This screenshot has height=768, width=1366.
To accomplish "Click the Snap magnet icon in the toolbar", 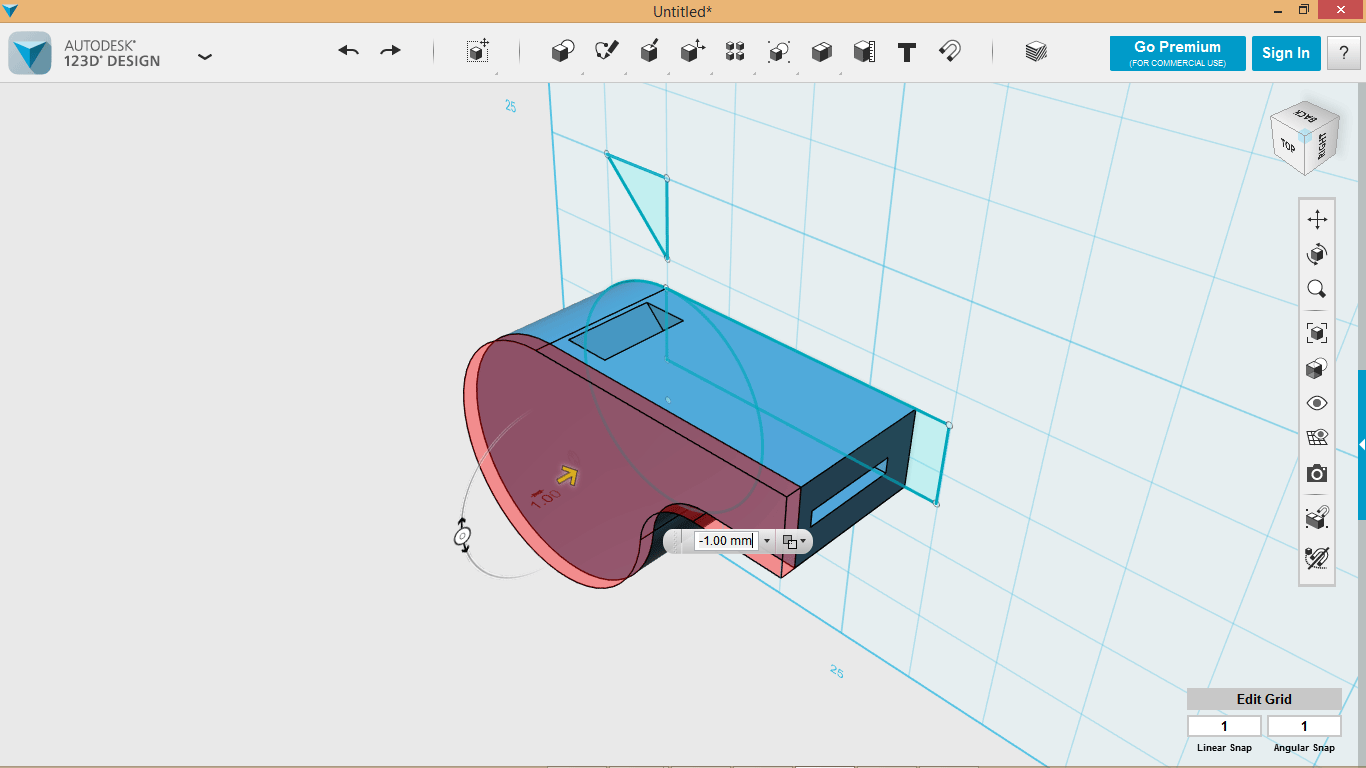I will click(950, 52).
